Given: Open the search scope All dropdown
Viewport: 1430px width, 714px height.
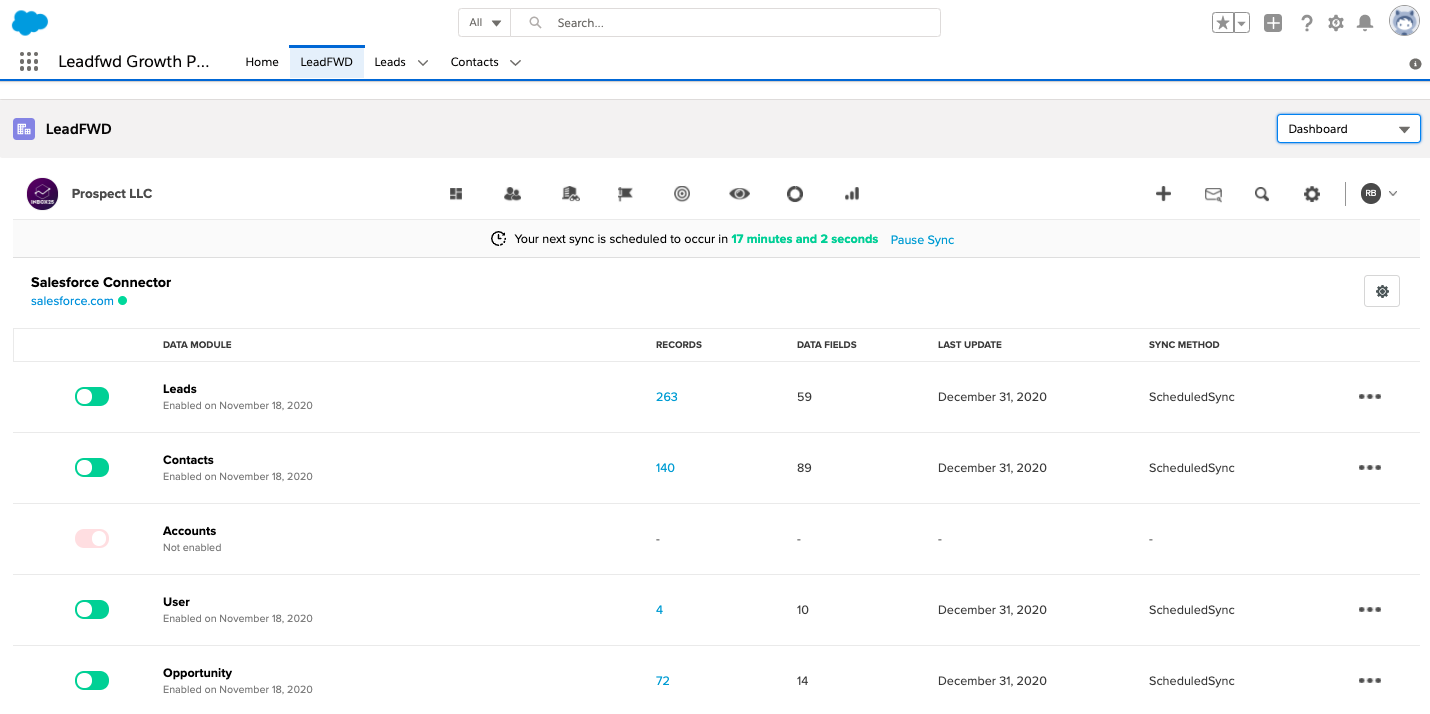Looking at the screenshot, I should pyautogui.click(x=485, y=22).
